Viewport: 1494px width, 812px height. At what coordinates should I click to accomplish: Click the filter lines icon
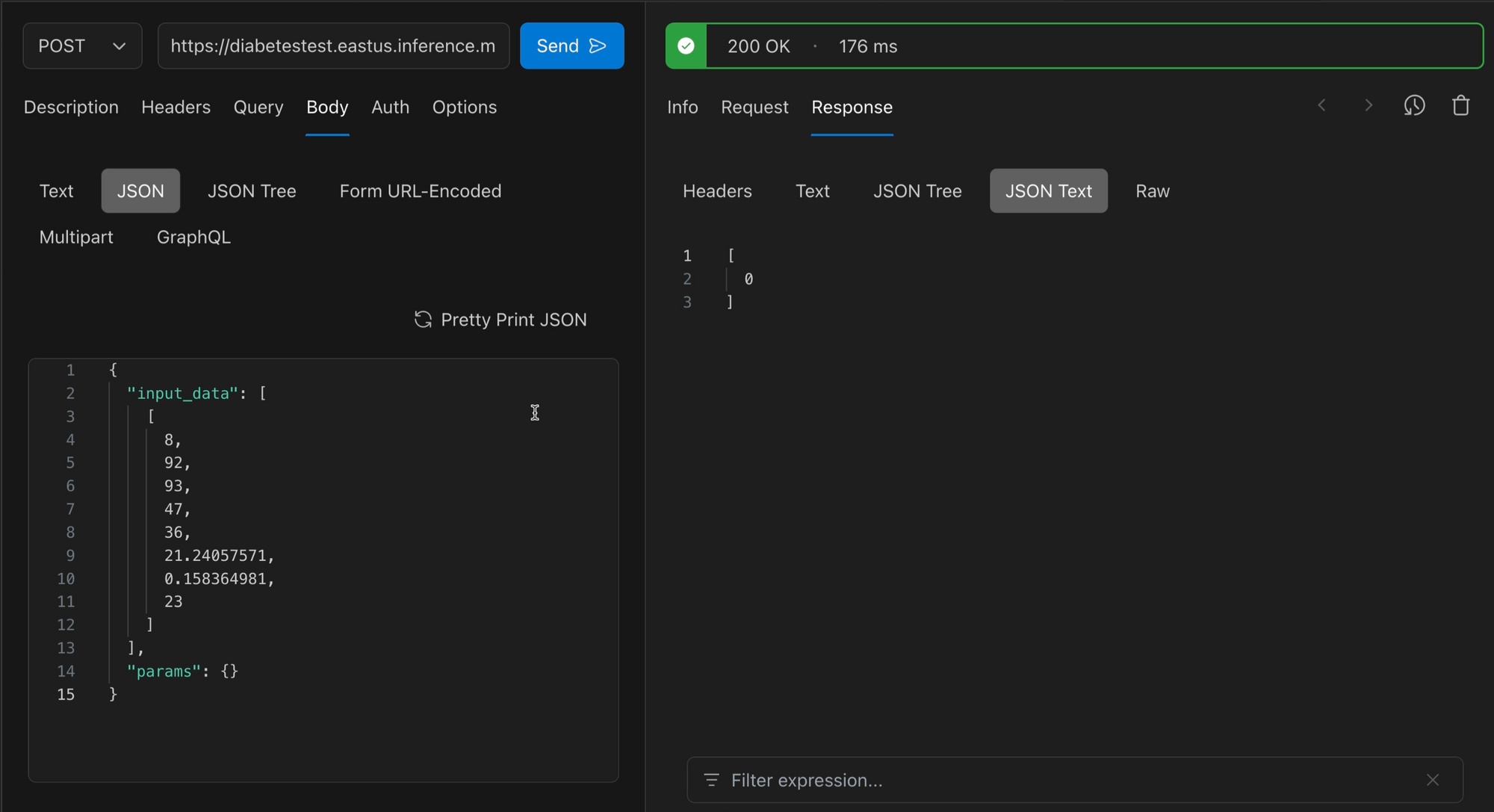(711, 780)
